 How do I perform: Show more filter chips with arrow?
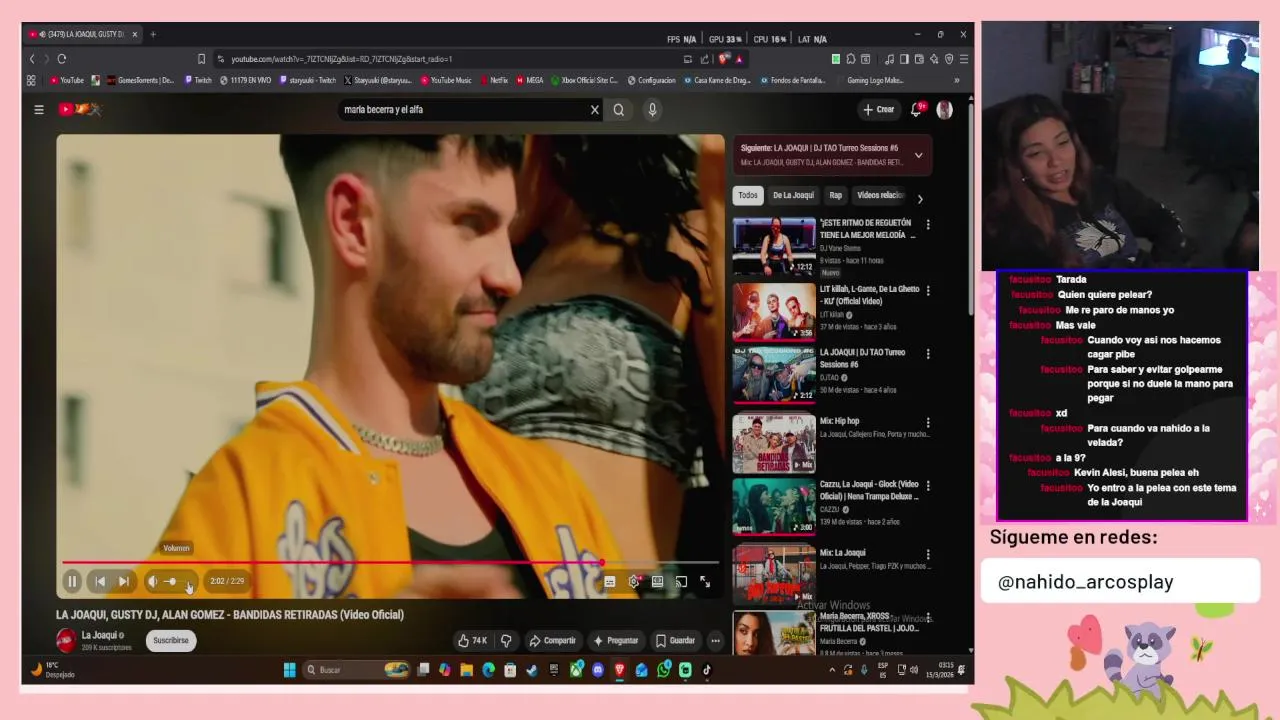(x=920, y=198)
